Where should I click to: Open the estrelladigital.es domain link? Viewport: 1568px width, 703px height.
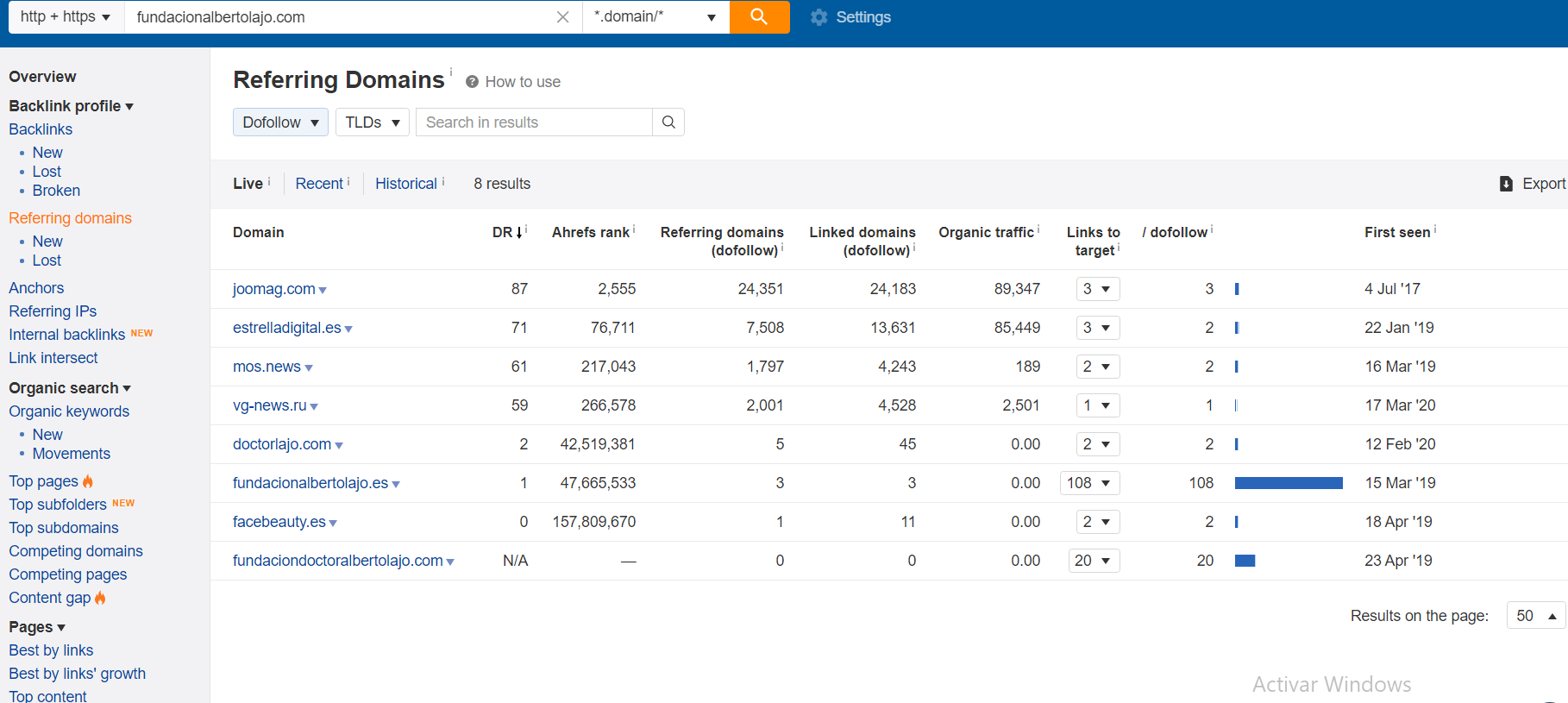(287, 328)
